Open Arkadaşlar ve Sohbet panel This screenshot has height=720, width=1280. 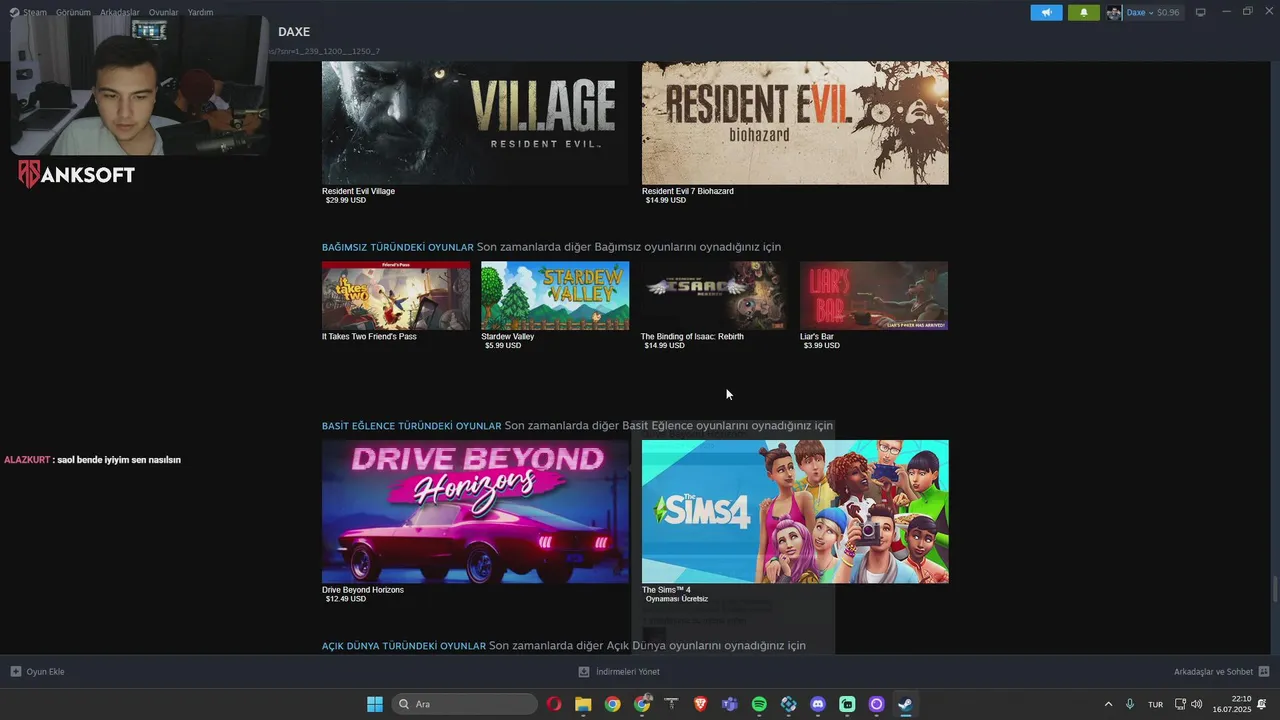pos(1221,672)
